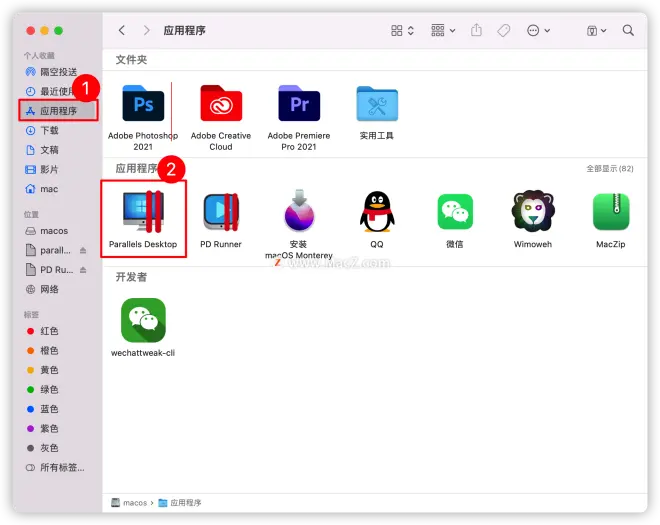Click the search magnifier icon
The width and height of the screenshot is (660, 525).
click(x=628, y=30)
